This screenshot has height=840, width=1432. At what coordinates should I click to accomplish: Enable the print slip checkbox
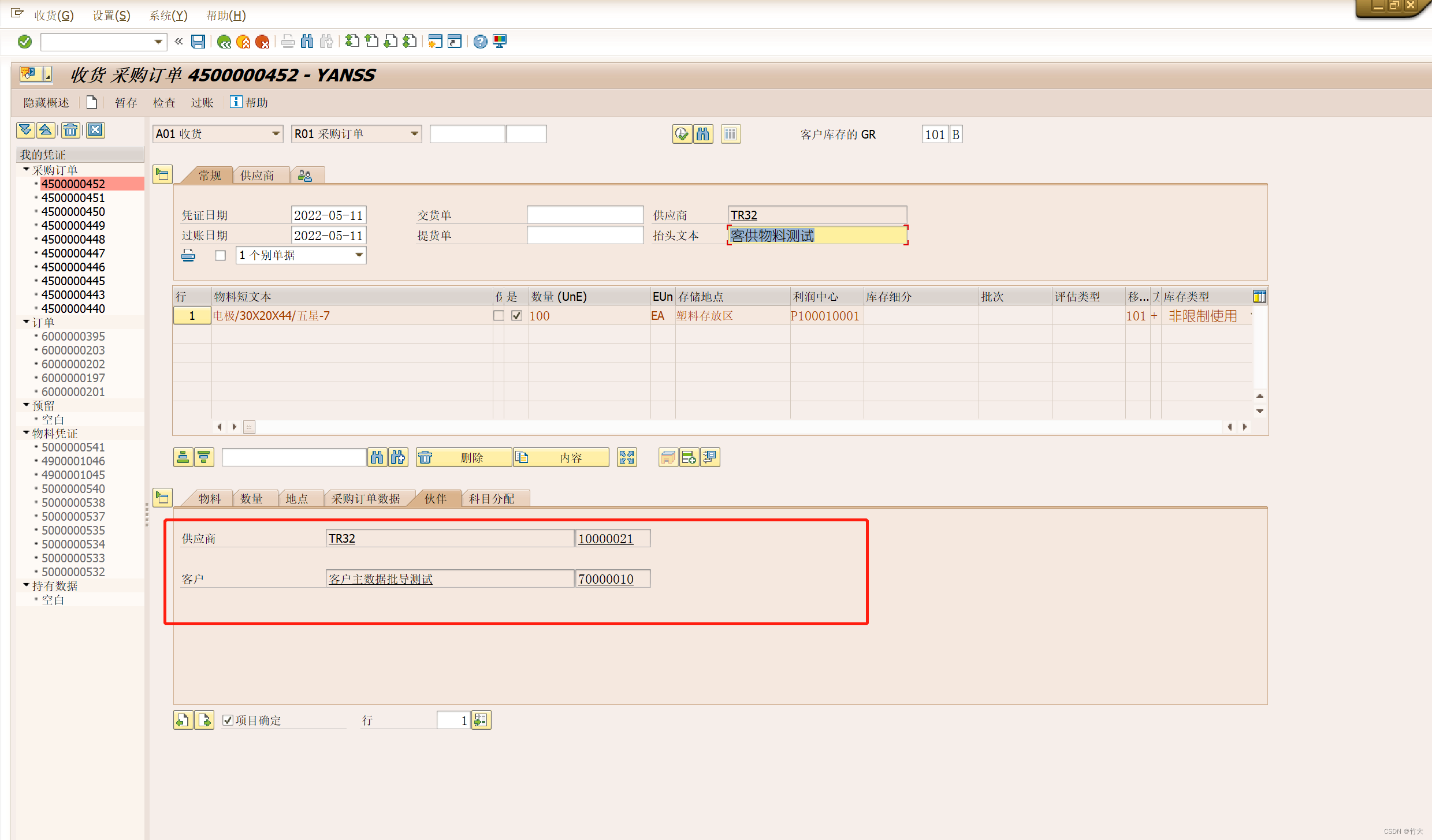(220, 255)
